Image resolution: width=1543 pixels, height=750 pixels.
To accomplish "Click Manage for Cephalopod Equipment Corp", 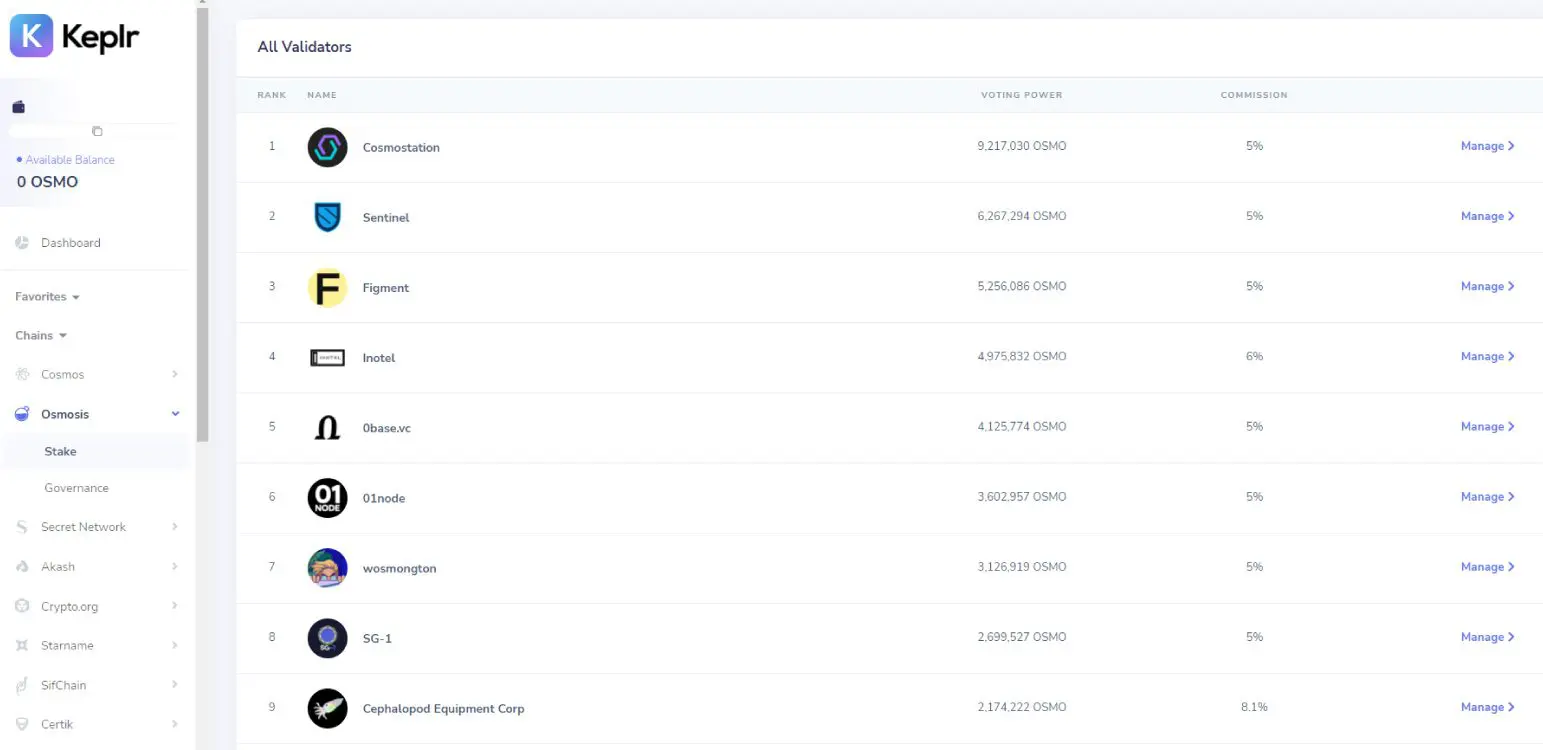I will coord(1487,707).
